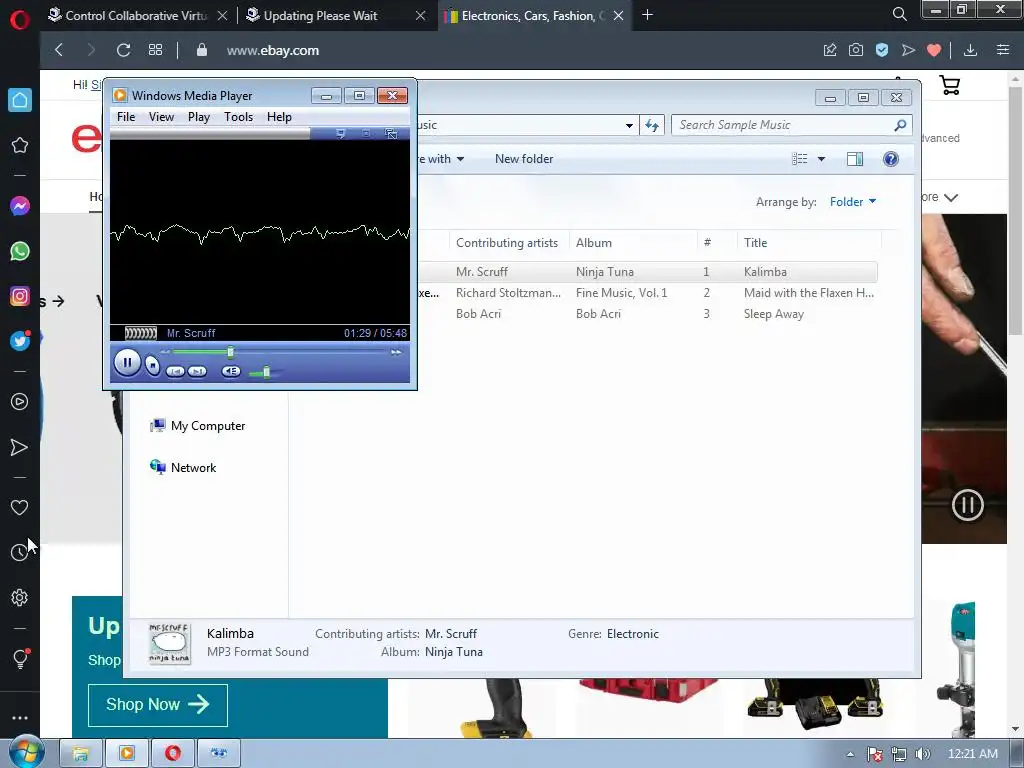Skip to previous track in Media Player
The width and height of the screenshot is (1024, 768).
[x=175, y=372]
